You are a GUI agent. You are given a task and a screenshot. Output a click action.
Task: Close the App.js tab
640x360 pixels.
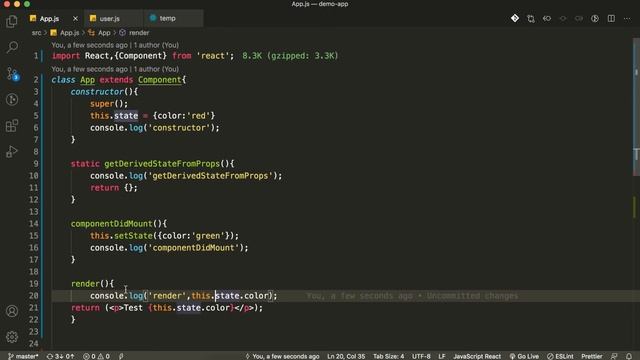coord(75,18)
